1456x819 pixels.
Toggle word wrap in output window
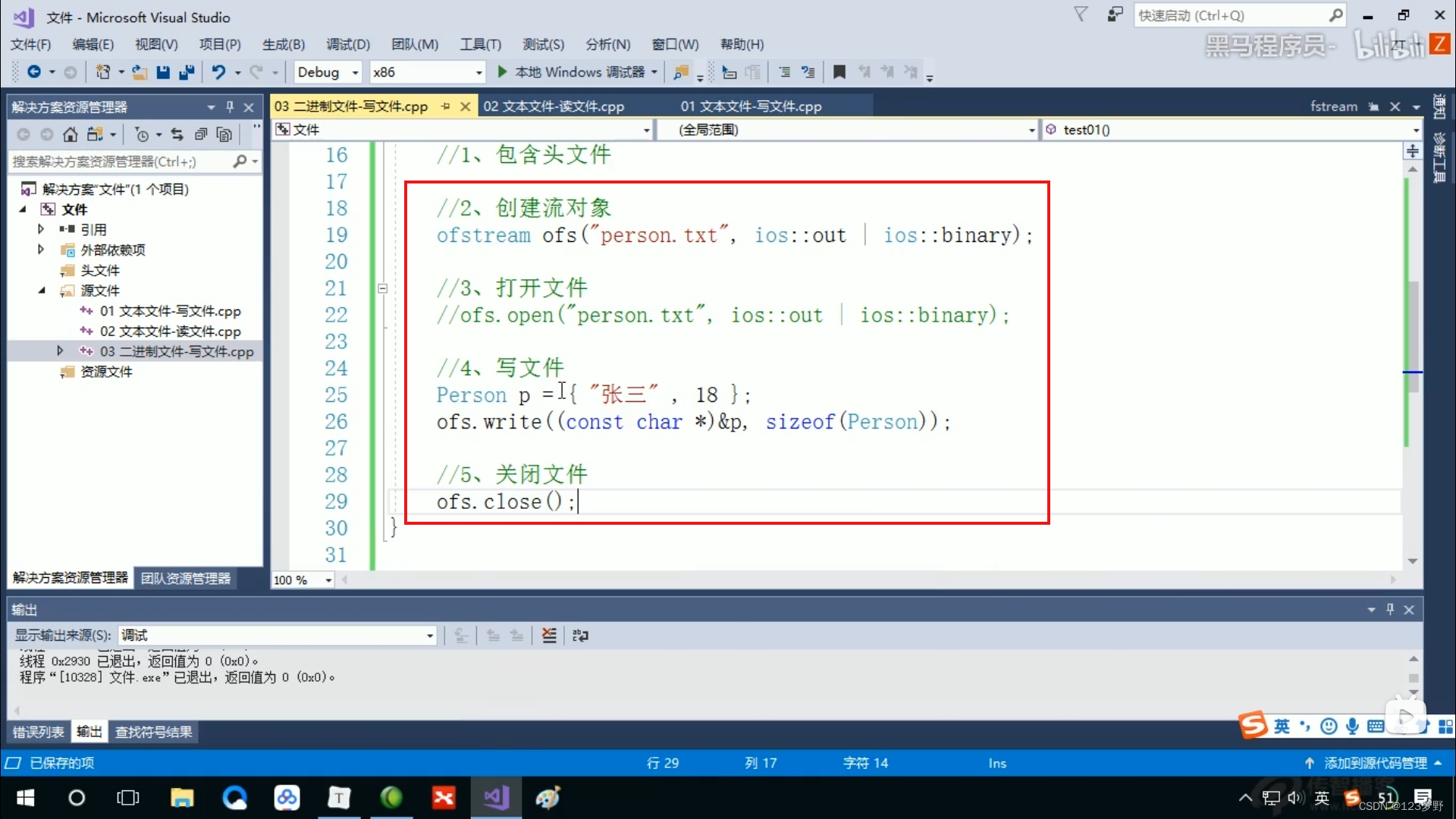(580, 635)
